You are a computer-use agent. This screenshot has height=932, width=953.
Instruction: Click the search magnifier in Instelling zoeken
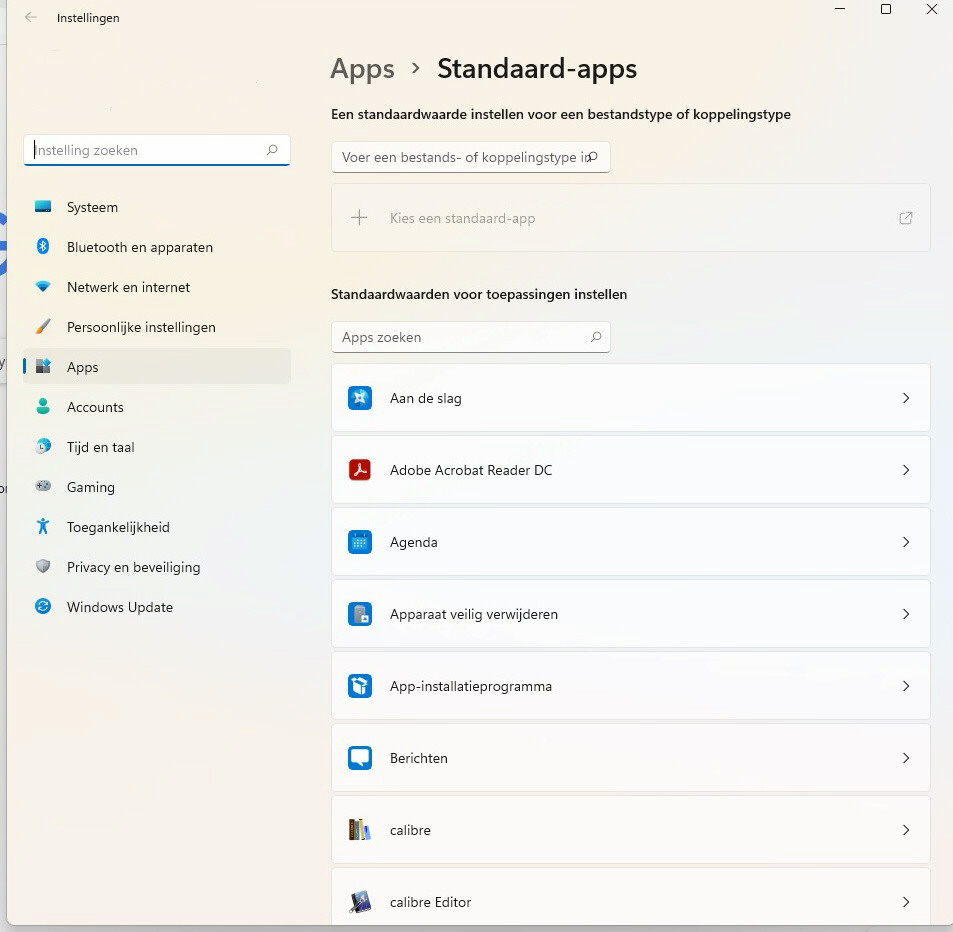[x=272, y=150]
